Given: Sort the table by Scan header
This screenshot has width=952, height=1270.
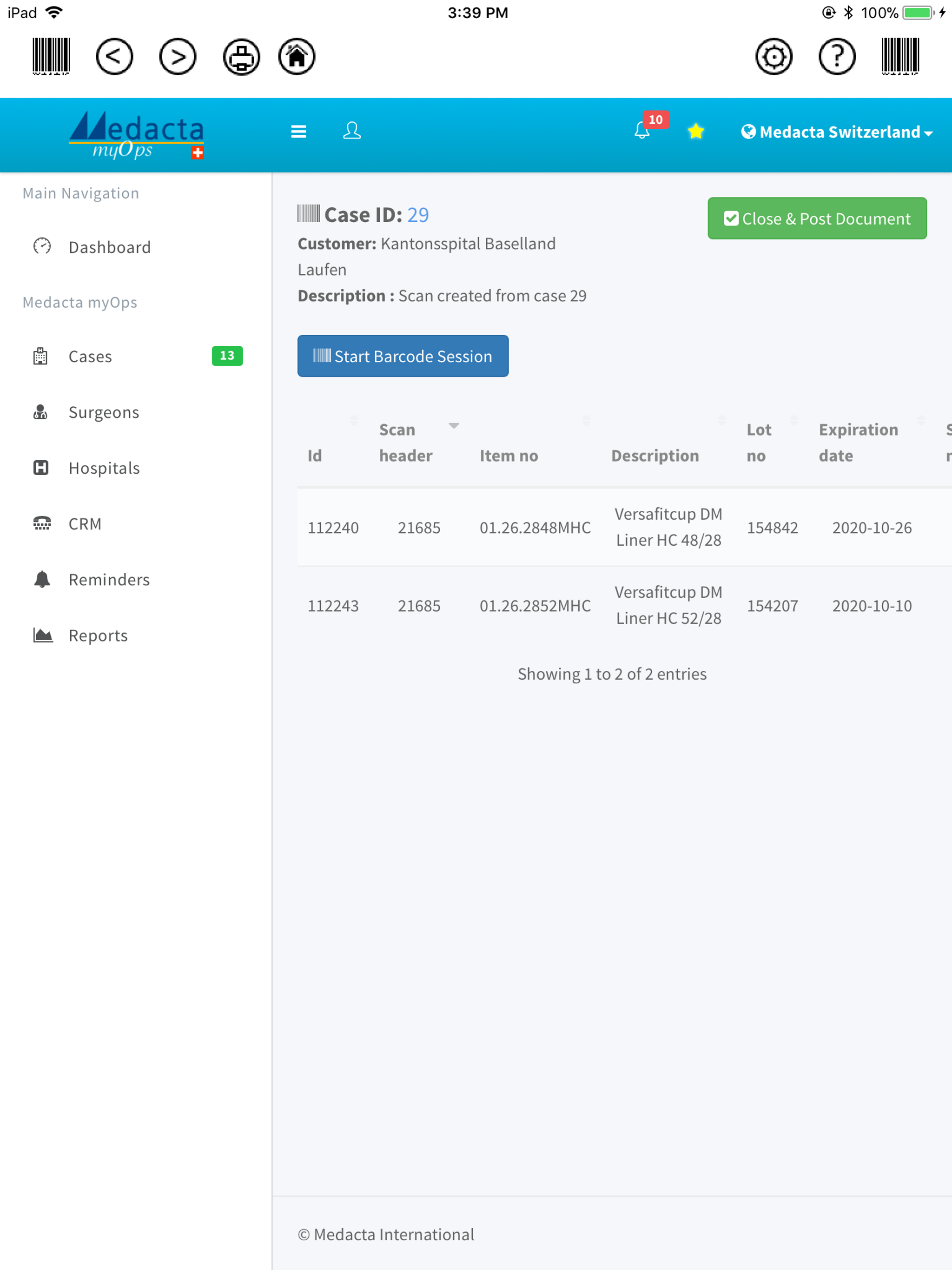Looking at the screenshot, I should (406, 442).
